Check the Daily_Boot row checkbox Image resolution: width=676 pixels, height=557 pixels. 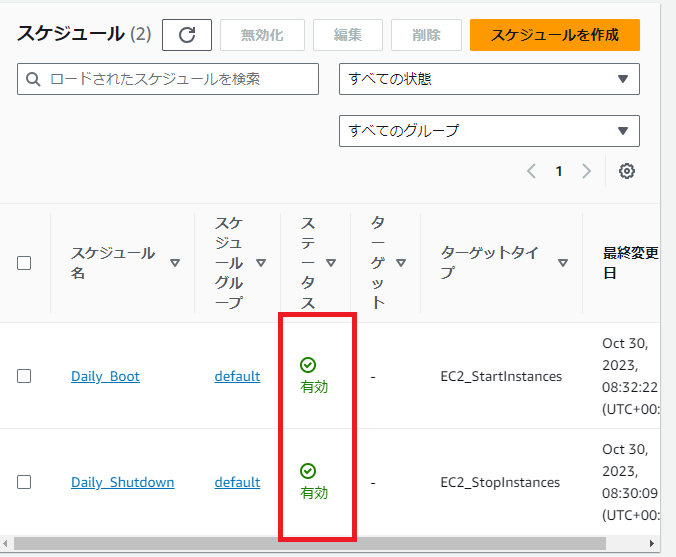click(x=24, y=376)
